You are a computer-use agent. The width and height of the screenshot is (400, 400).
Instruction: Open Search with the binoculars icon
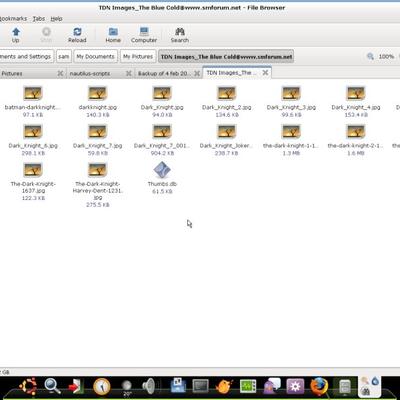tap(180, 35)
